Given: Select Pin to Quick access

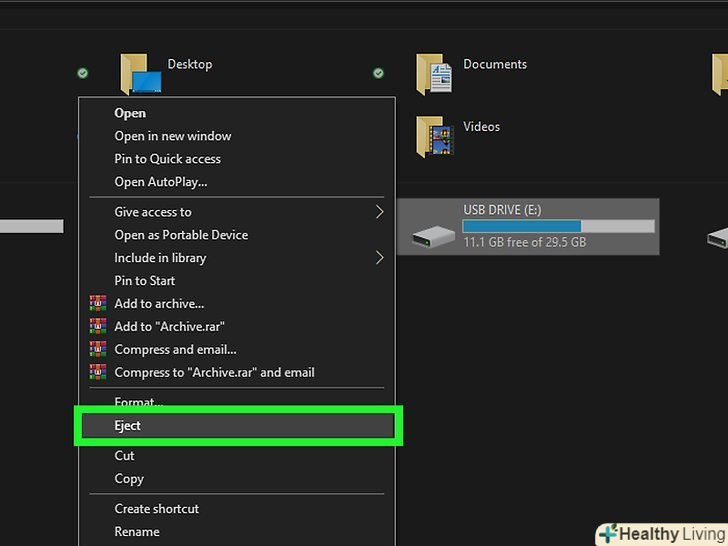Looking at the screenshot, I should tap(237, 159).
